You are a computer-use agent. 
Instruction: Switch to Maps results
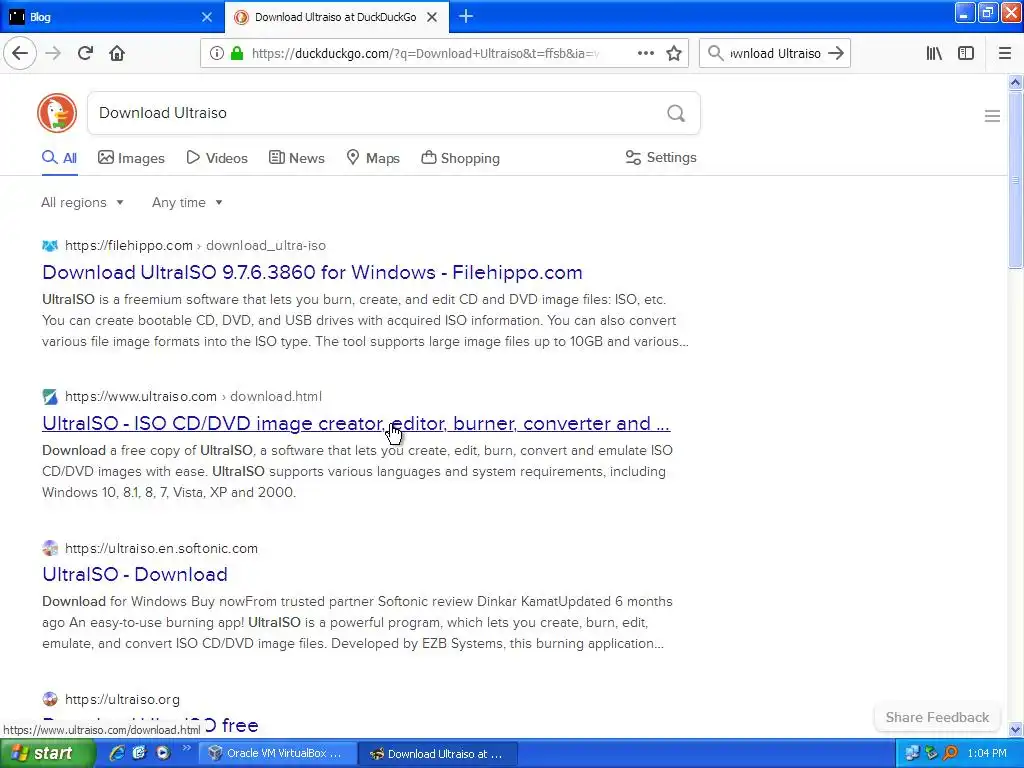coord(373,158)
